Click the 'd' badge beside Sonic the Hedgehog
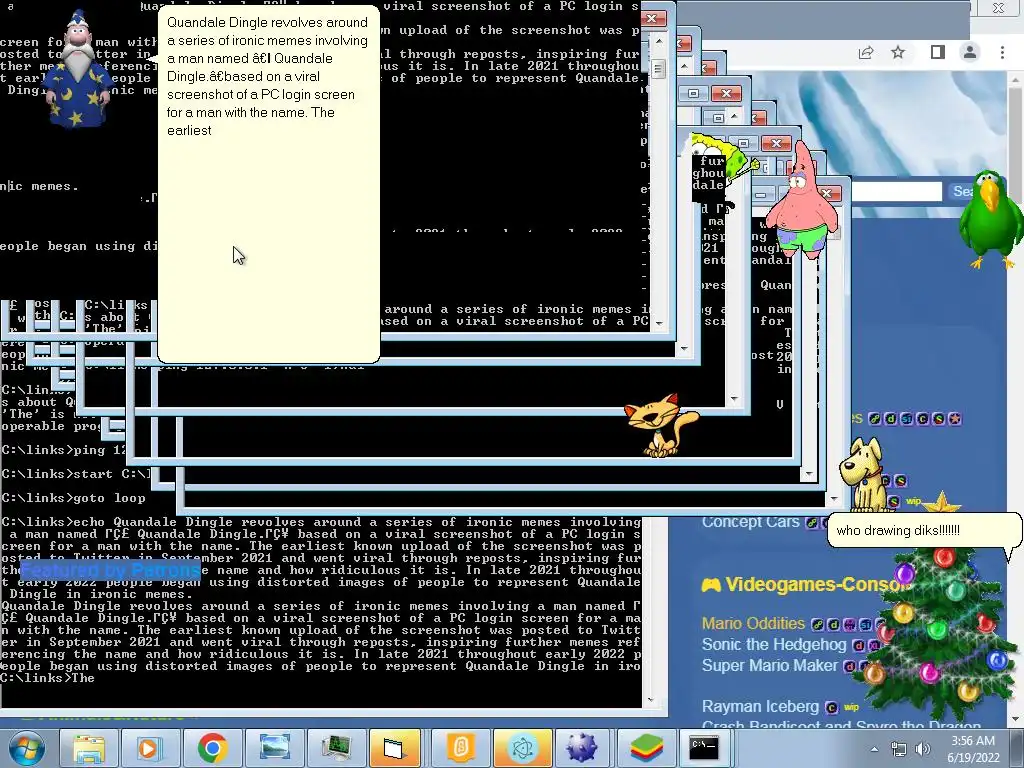Viewport: 1024px width, 768px height. coord(858,646)
